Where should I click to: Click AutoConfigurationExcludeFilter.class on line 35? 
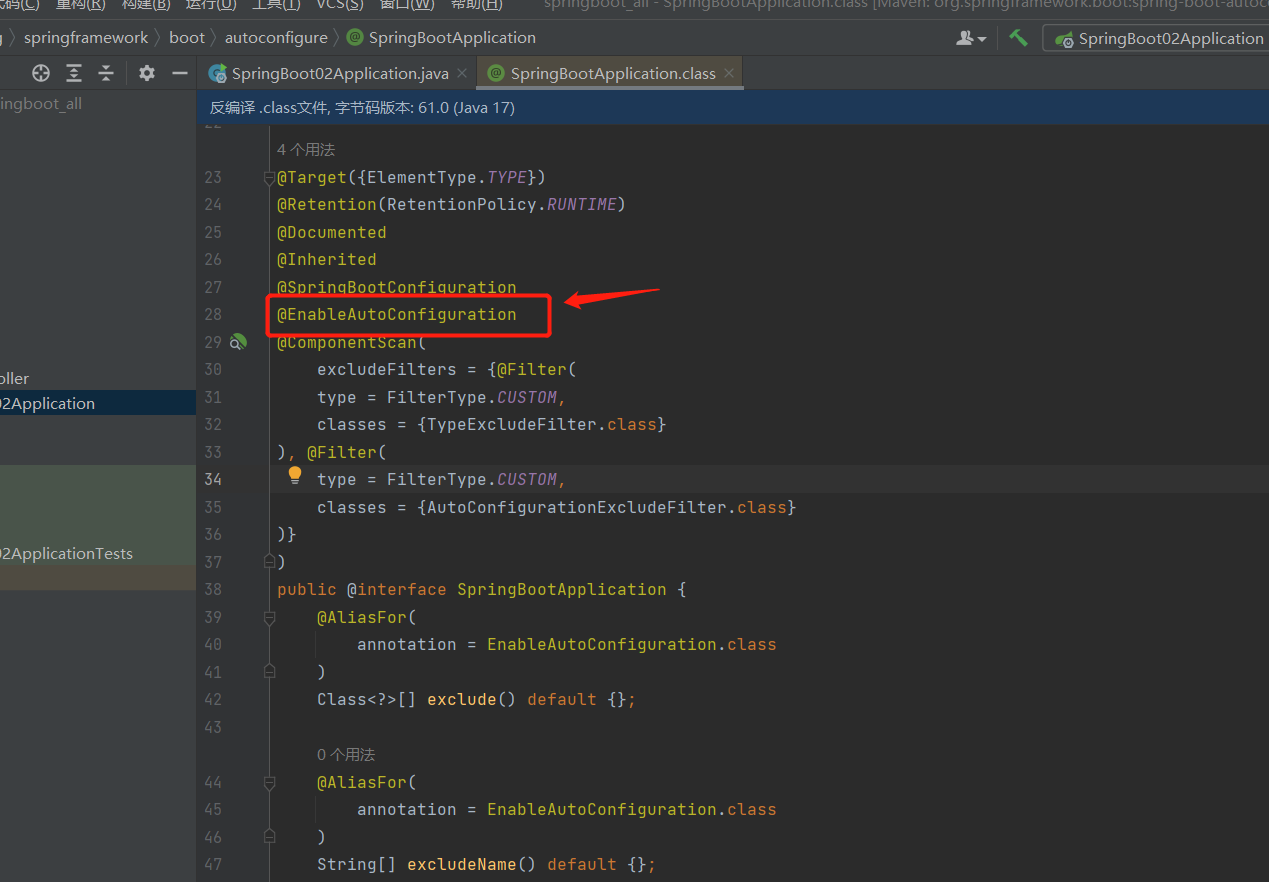click(607, 508)
